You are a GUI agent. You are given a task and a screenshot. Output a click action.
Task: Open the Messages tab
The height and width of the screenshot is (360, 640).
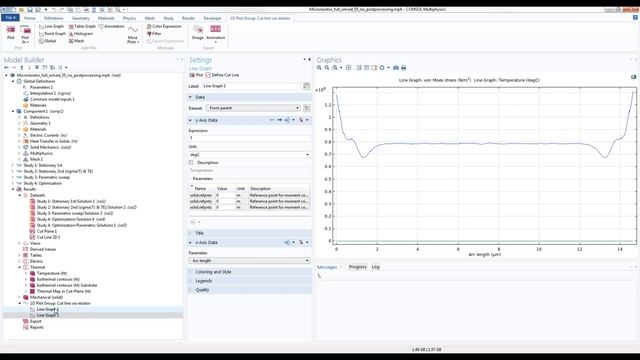tap(327, 267)
